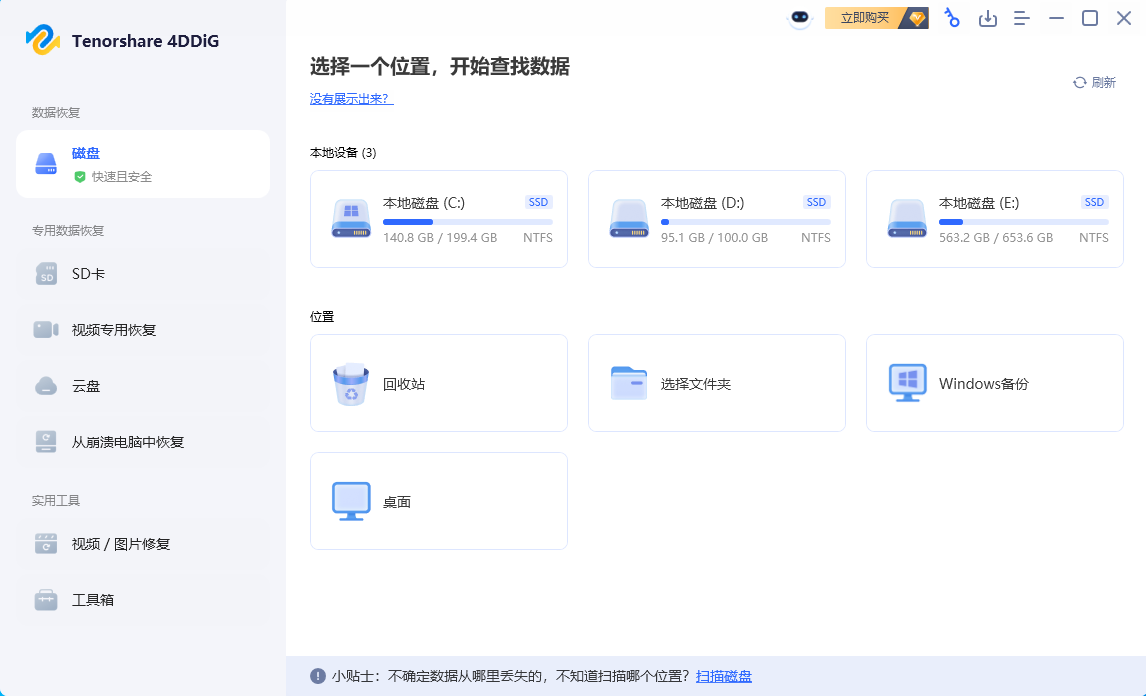Open the 云盘 recovery option

[85, 385]
